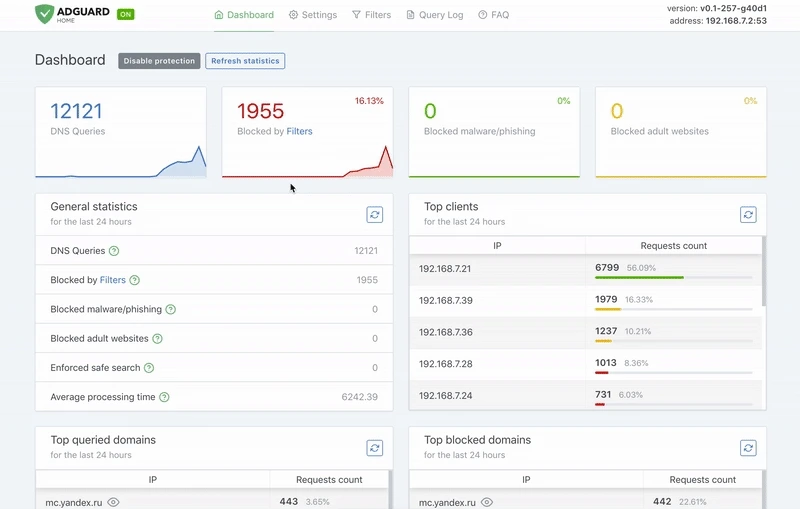Toggle the eye icon beside mc.yandex.ru in blocked domains

[487, 502]
